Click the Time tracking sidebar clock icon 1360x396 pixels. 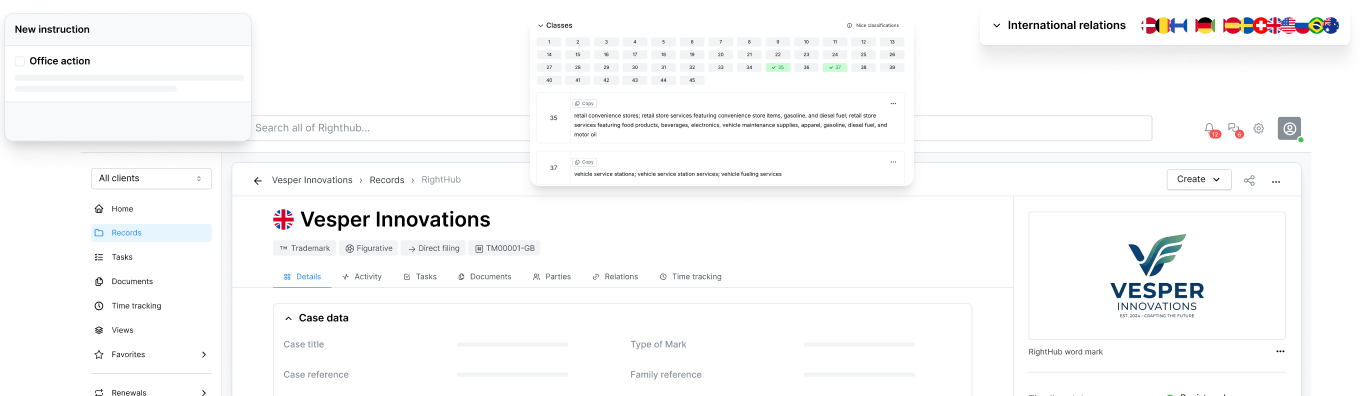coord(99,306)
